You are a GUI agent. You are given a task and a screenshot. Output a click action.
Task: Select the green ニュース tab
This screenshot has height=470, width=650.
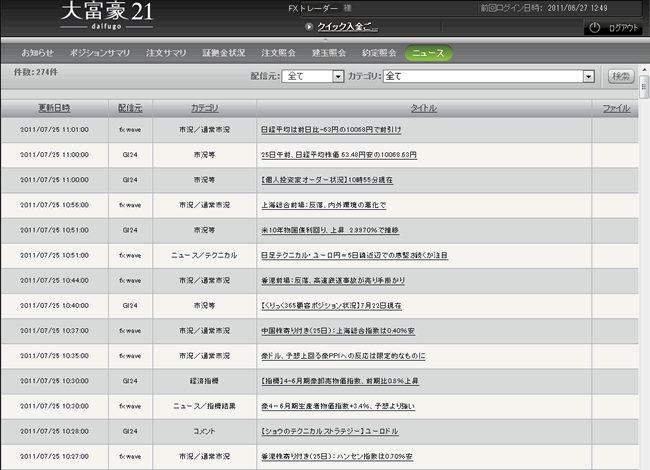tap(428, 53)
